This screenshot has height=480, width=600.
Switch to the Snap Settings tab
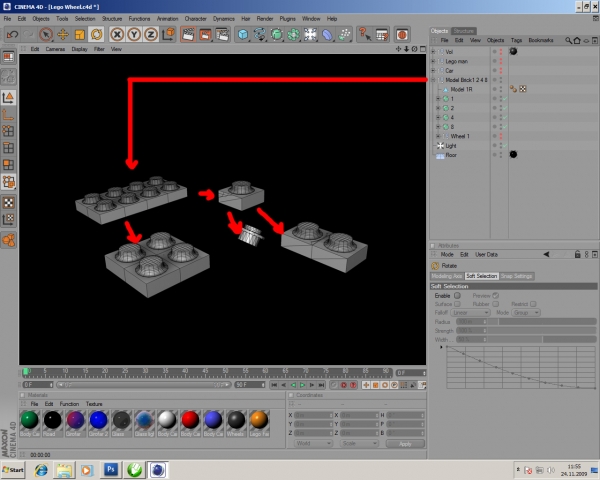click(x=516, y=276)
